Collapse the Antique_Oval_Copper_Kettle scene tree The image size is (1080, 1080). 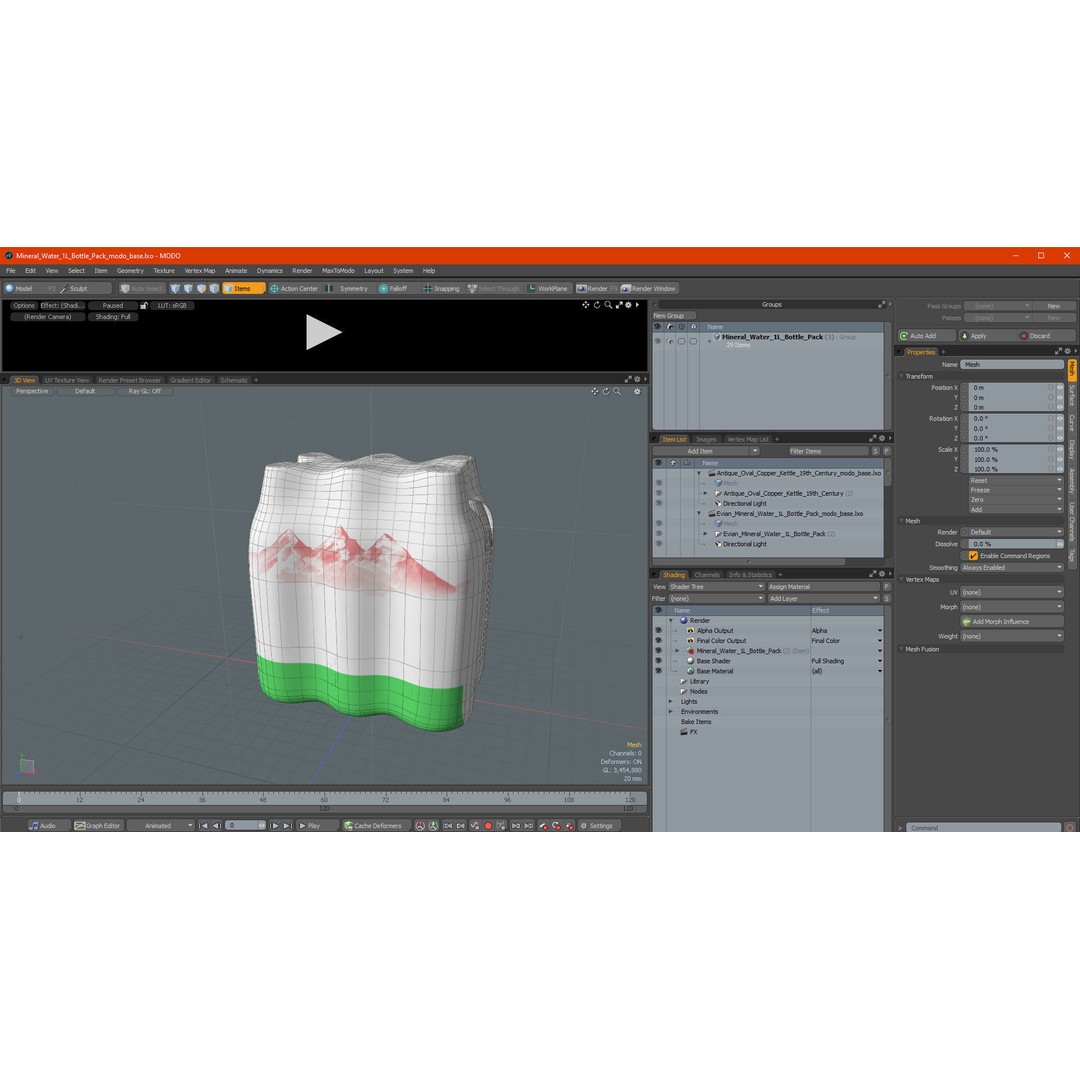[x=698, y=473]
